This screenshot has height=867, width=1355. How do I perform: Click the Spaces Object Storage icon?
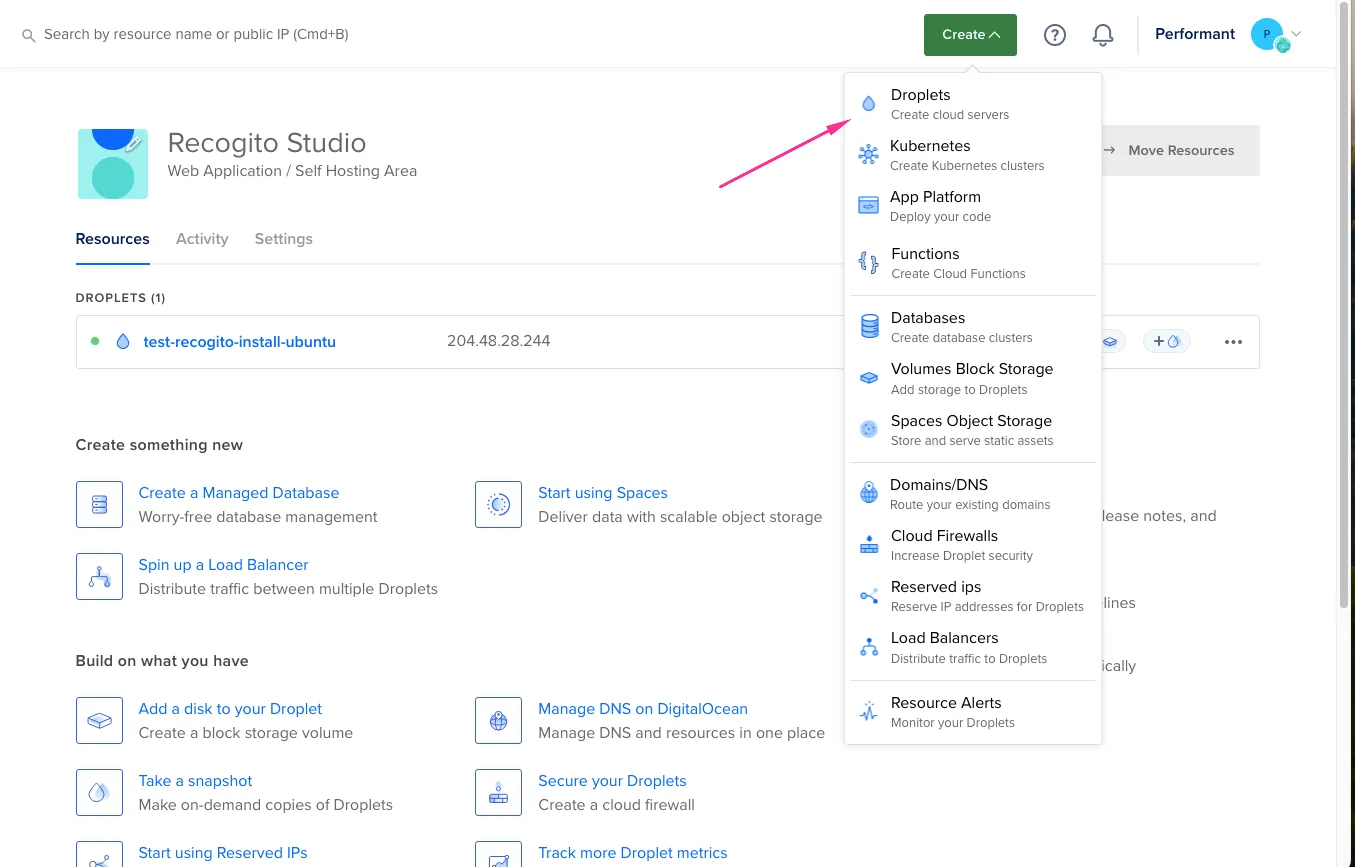tap(869, 430)
